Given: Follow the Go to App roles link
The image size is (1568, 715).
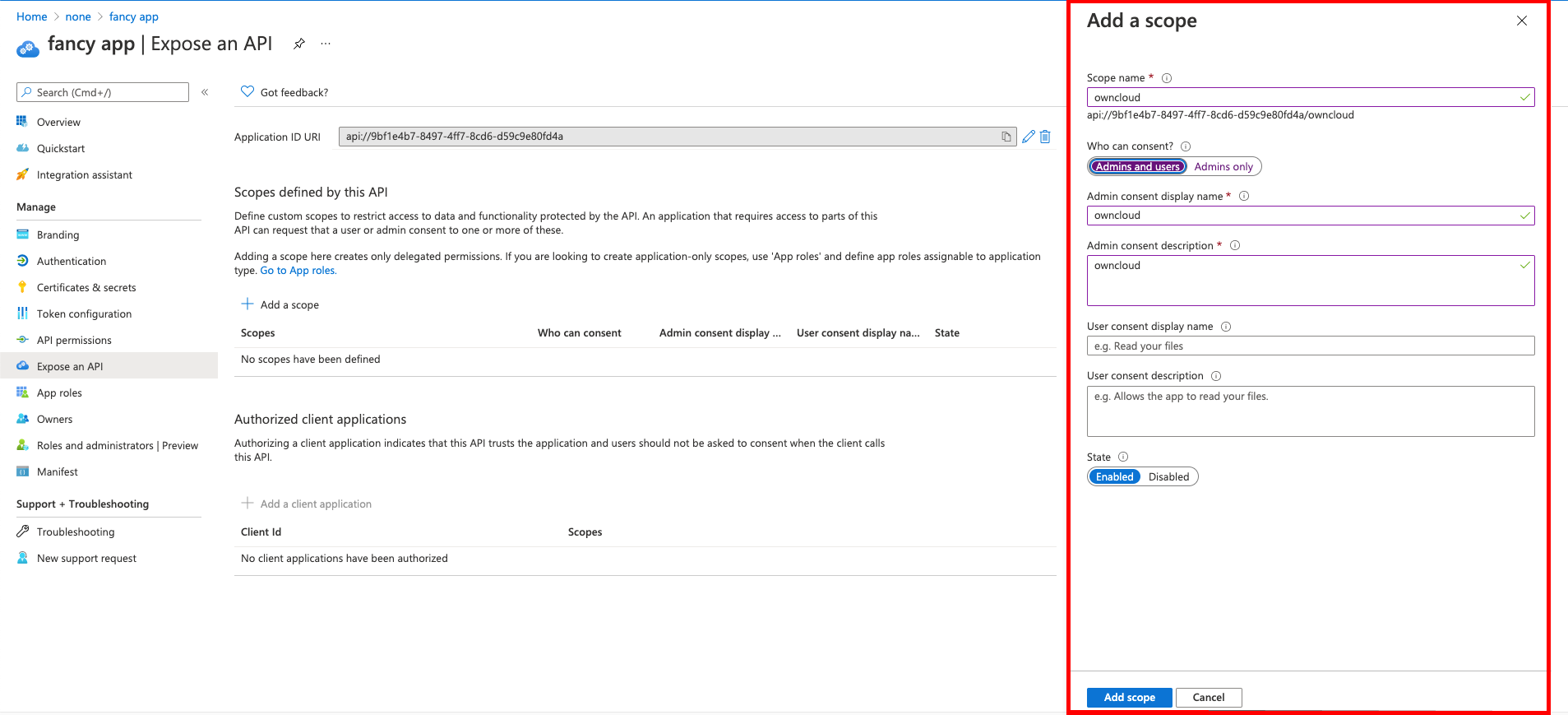Looking at the screenshot, I should [298, 271].
